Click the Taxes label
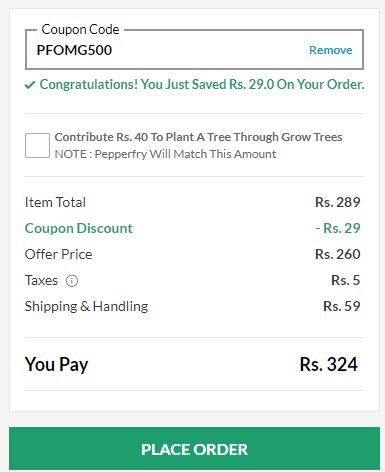This screenshot has width=385, height=472. pyautogui.click(x=41, y=280)
